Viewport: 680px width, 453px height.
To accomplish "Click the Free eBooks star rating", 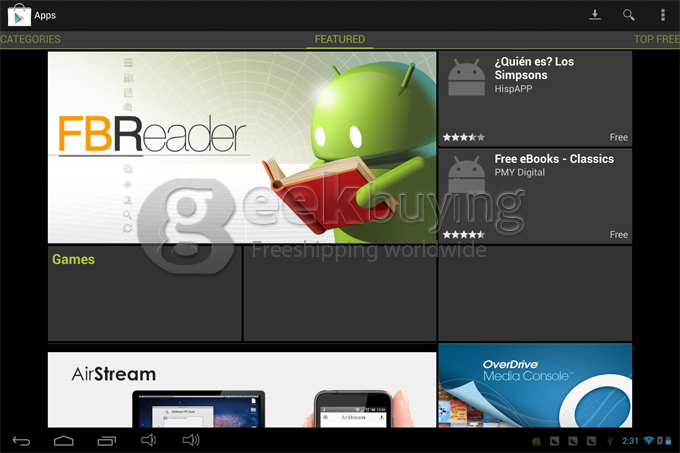I will 464,235.
